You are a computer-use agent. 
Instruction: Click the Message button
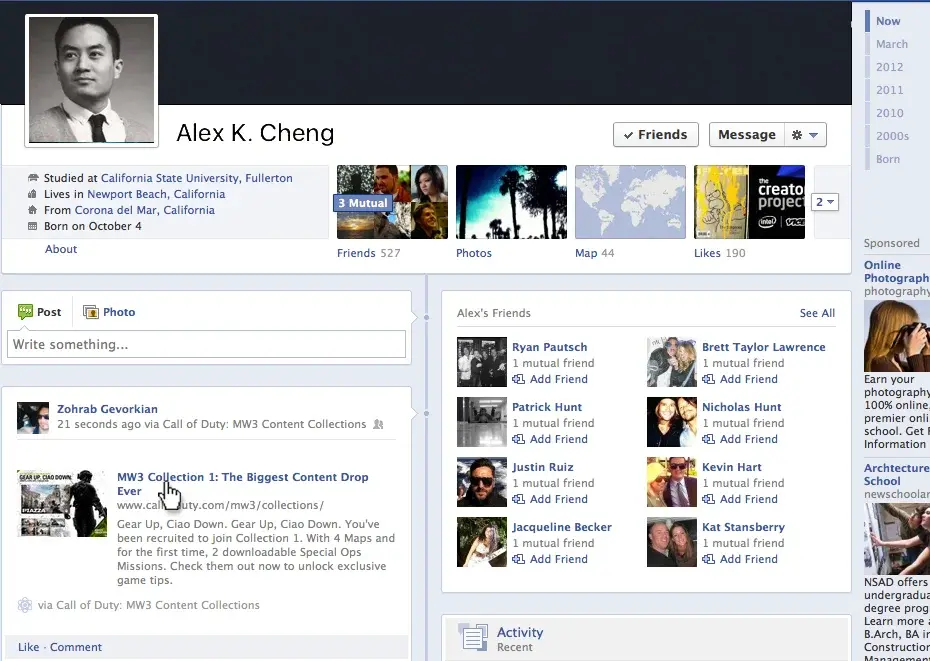coord(747,135)
